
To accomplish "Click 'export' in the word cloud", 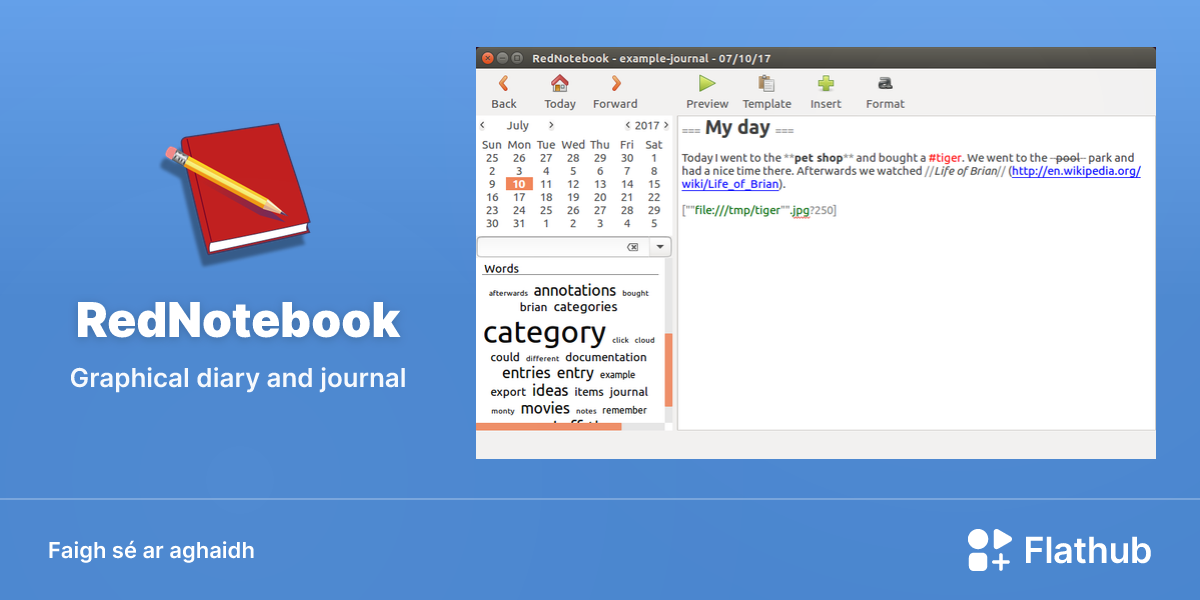I will (508, 392).
